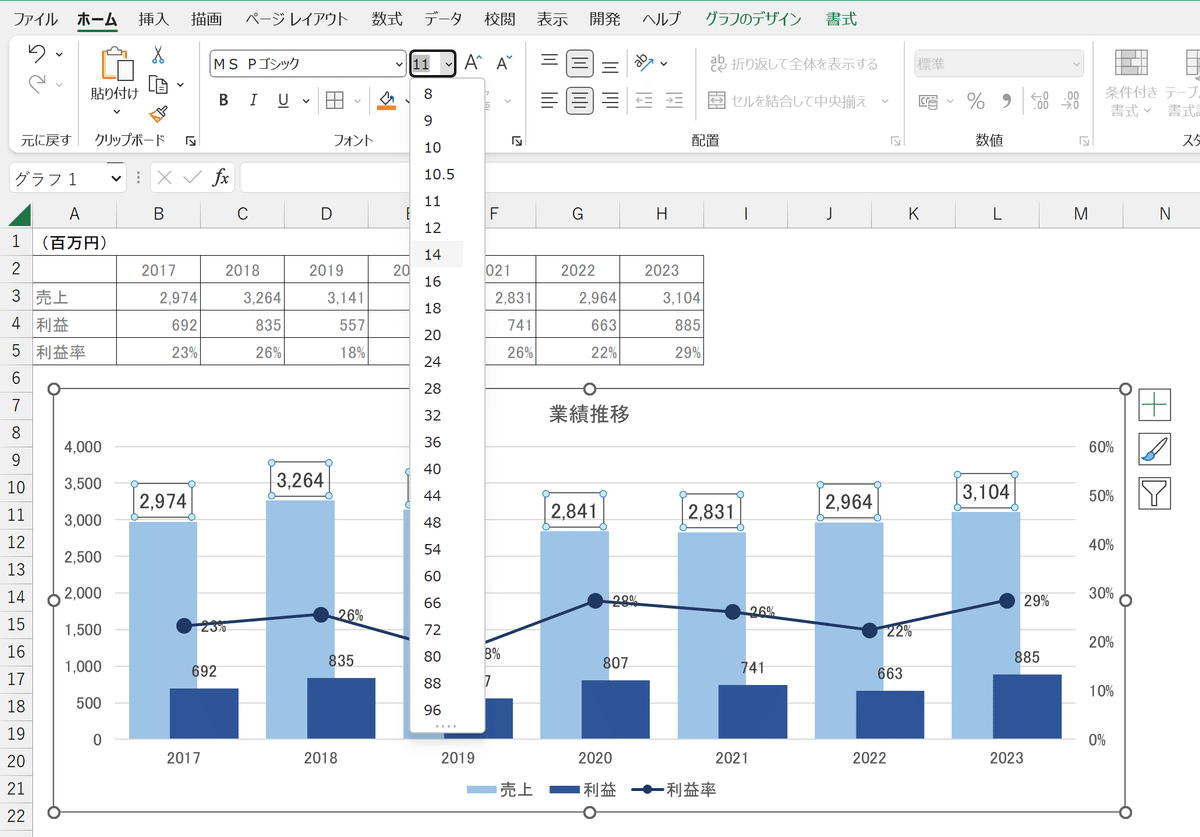The height and width of the screenshot is (837, 1200).
Task: Click the fill color paint bucket
Action: coord(387,100)
